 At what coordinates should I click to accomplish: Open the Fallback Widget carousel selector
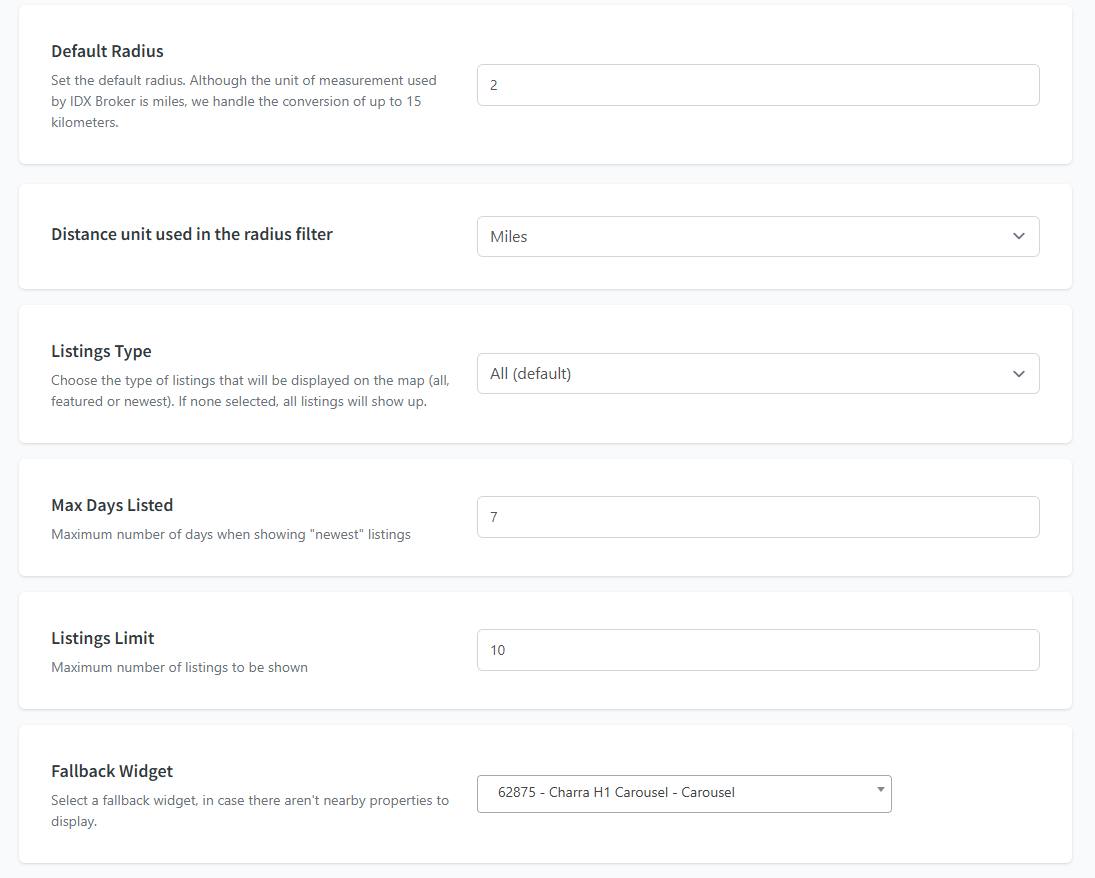tap(670, 793)
